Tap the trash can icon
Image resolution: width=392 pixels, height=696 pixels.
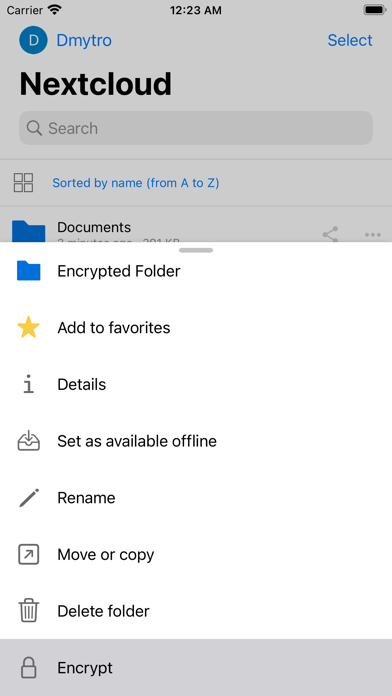point(29,611)
